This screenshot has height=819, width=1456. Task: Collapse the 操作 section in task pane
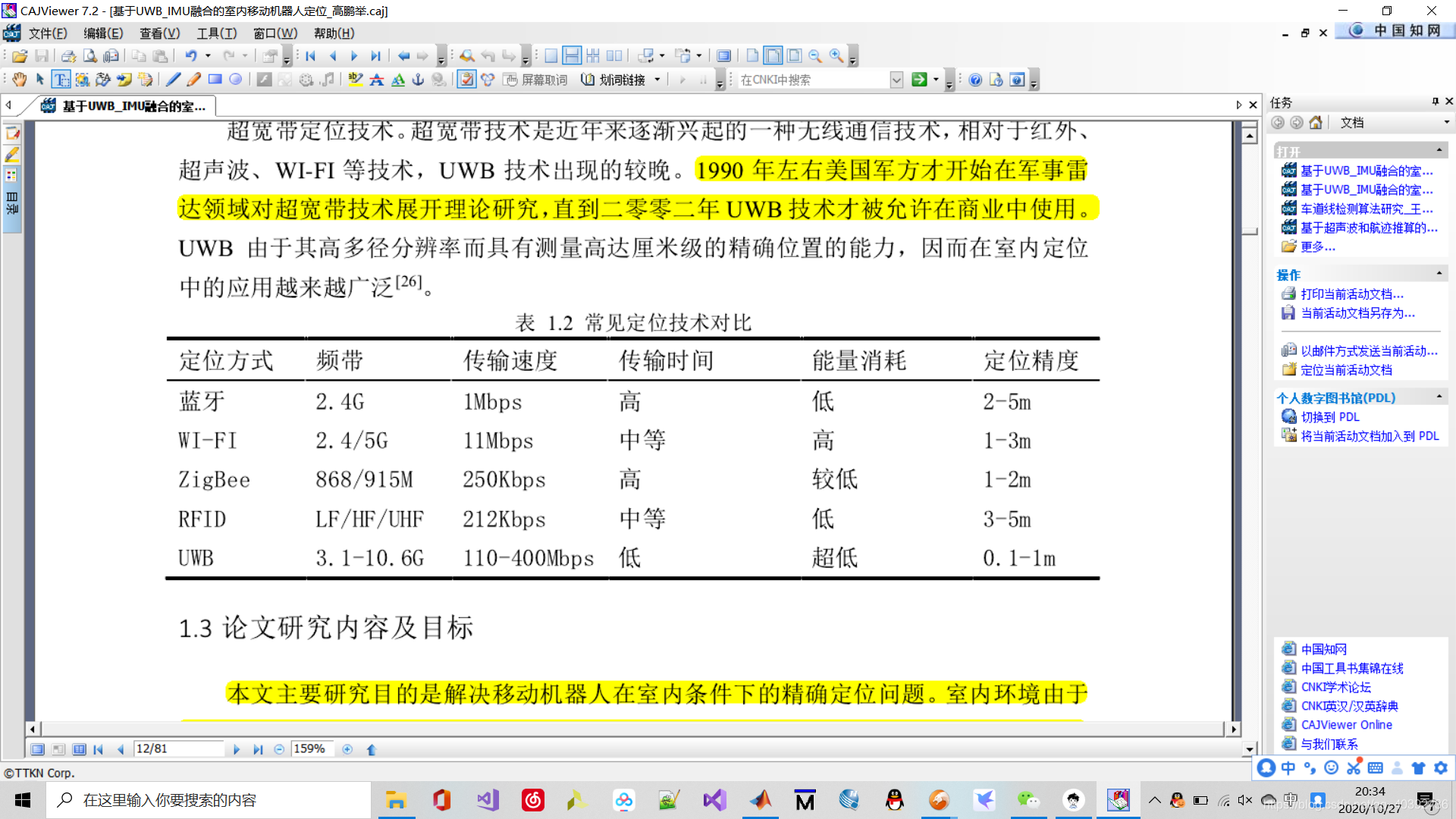[x=1439, y=274]
